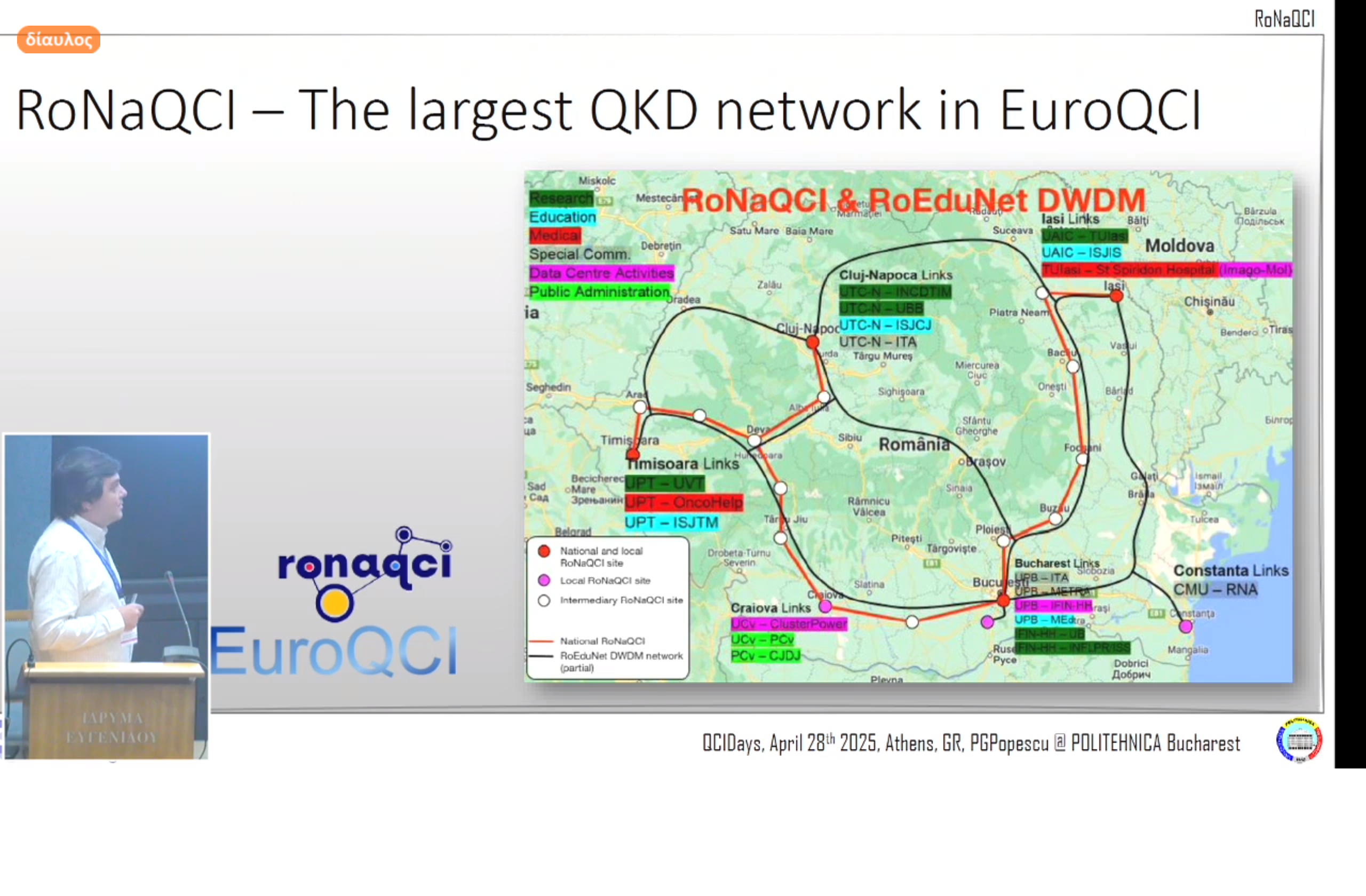Click the magenta Local RoNaQCI site legend dot

544,580
